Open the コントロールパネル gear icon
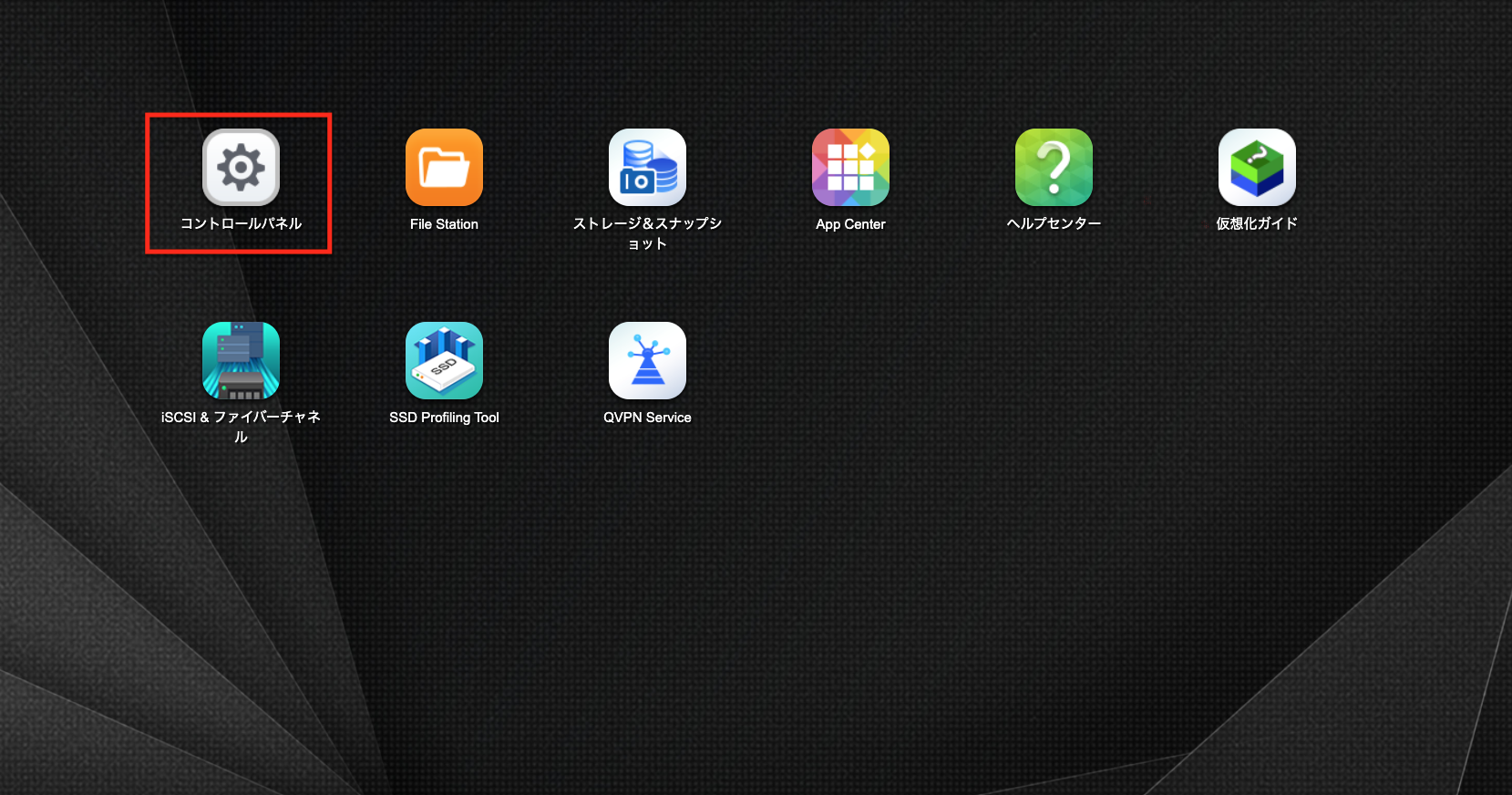This screenshot has width=1512, height=795. pos(241,167)
